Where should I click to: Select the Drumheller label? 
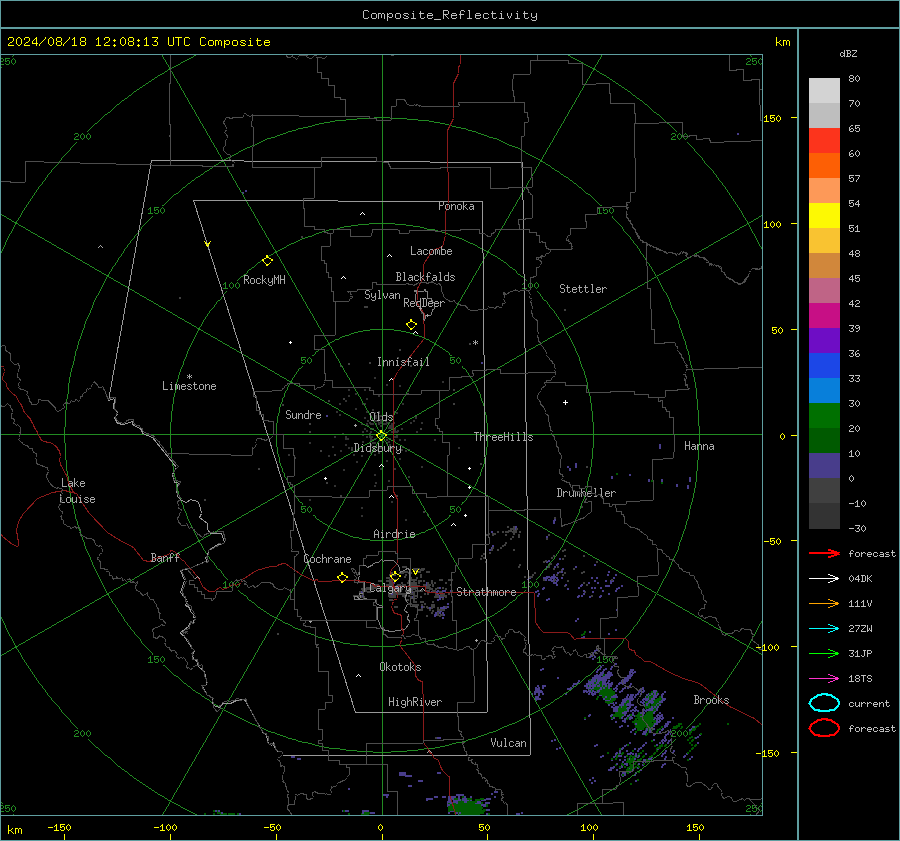(x=586, y=493)
